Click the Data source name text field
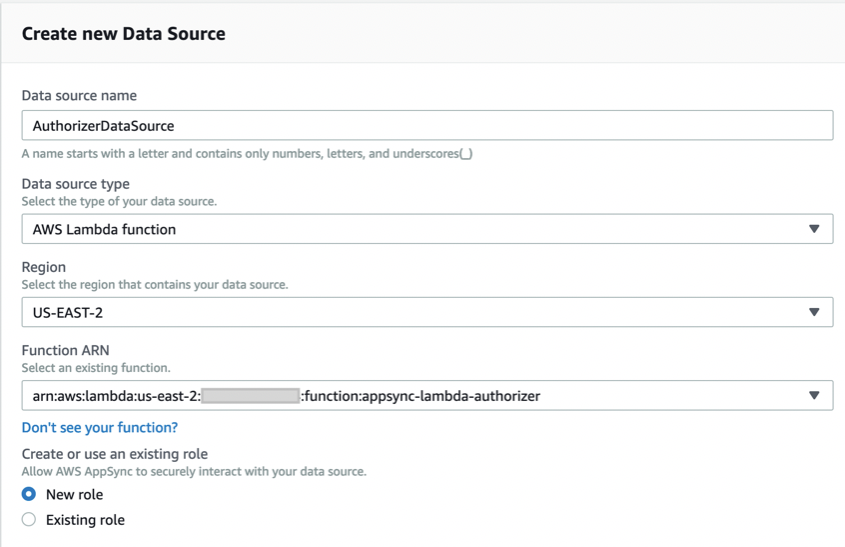The width and height of the screenshot is (845, 547). pyautogui.click(x=427, y=126)
